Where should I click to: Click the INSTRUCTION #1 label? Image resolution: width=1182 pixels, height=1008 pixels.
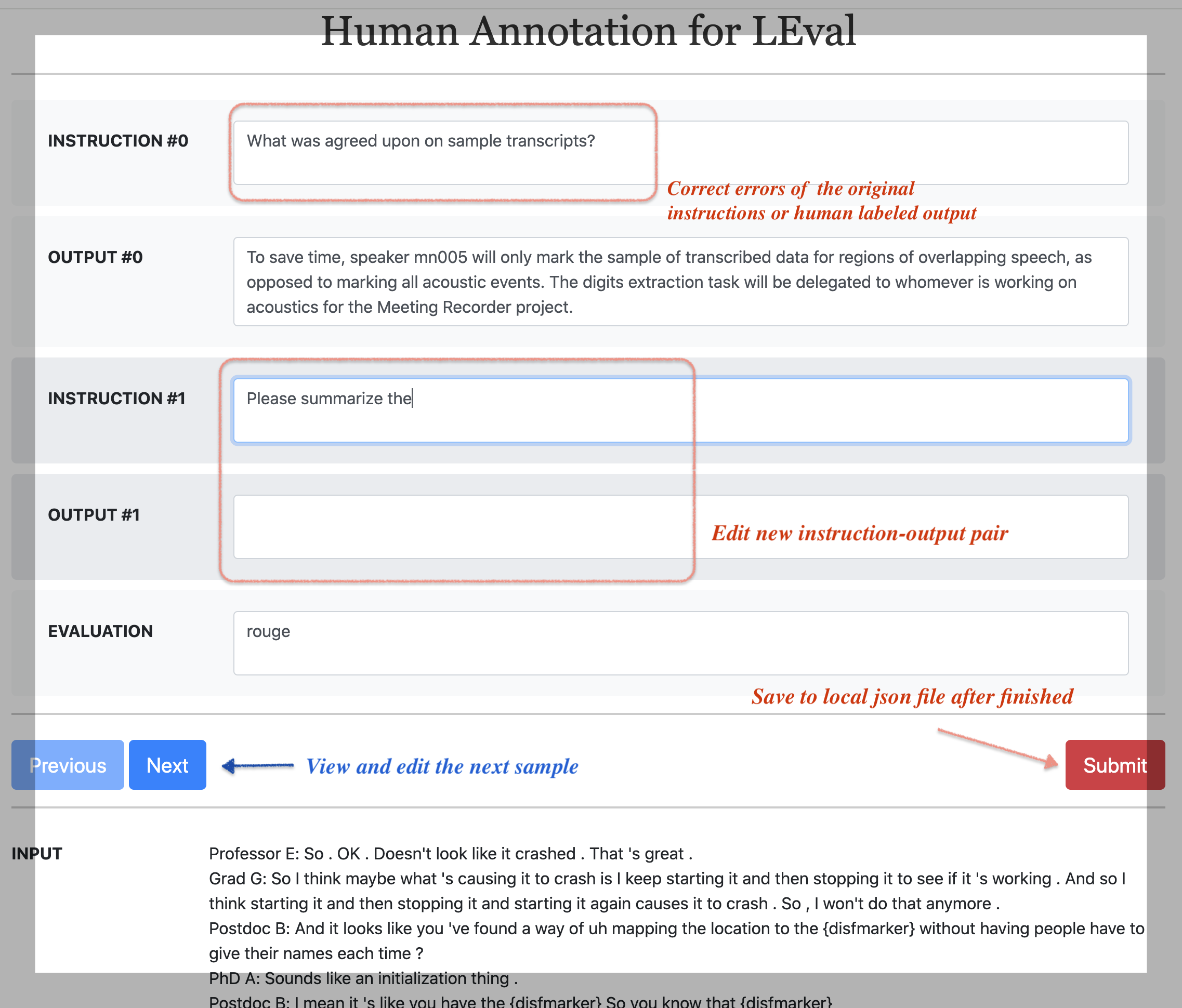[116, 399]
